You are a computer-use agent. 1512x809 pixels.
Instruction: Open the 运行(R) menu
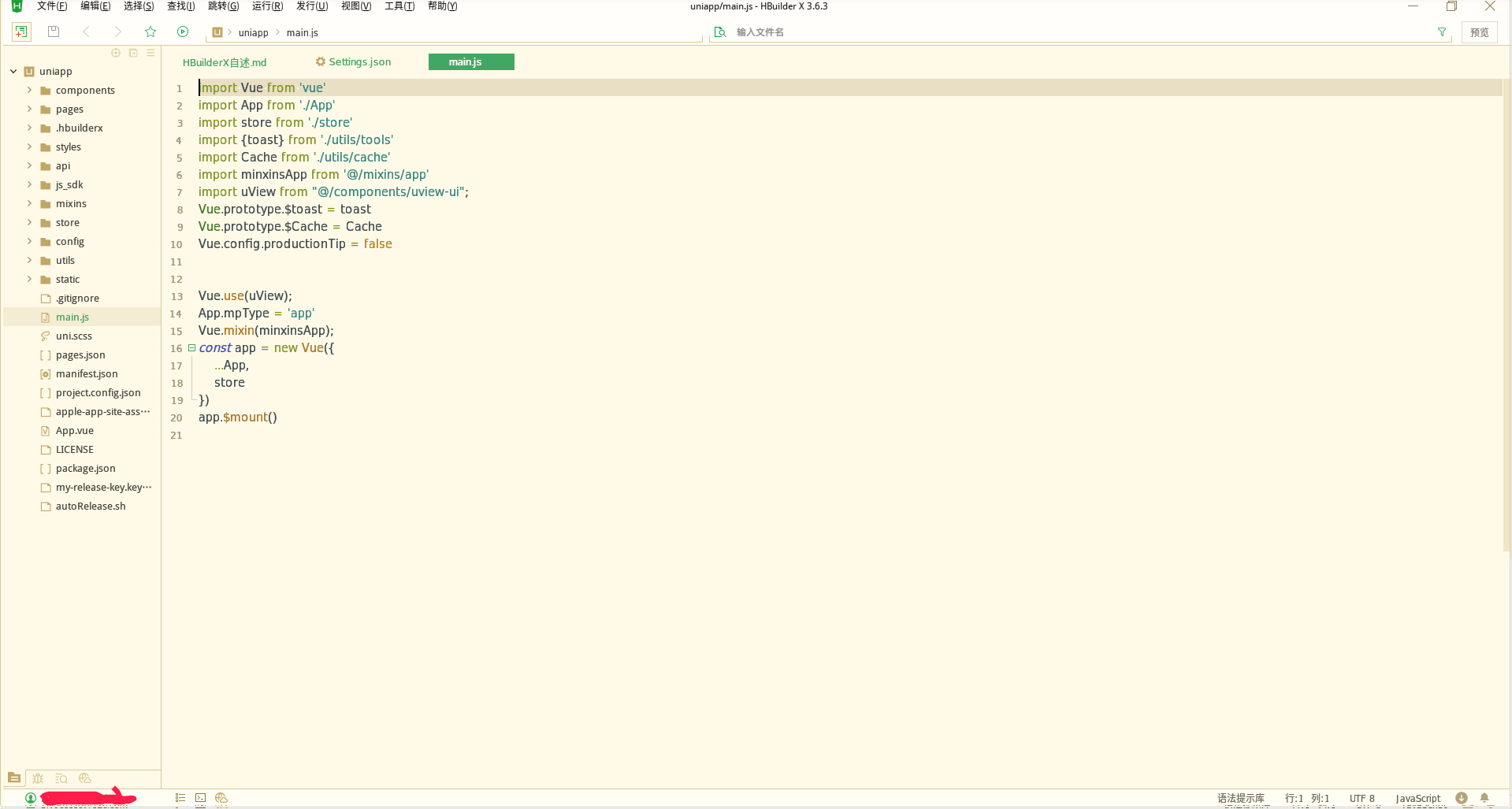tap(267, 6)
